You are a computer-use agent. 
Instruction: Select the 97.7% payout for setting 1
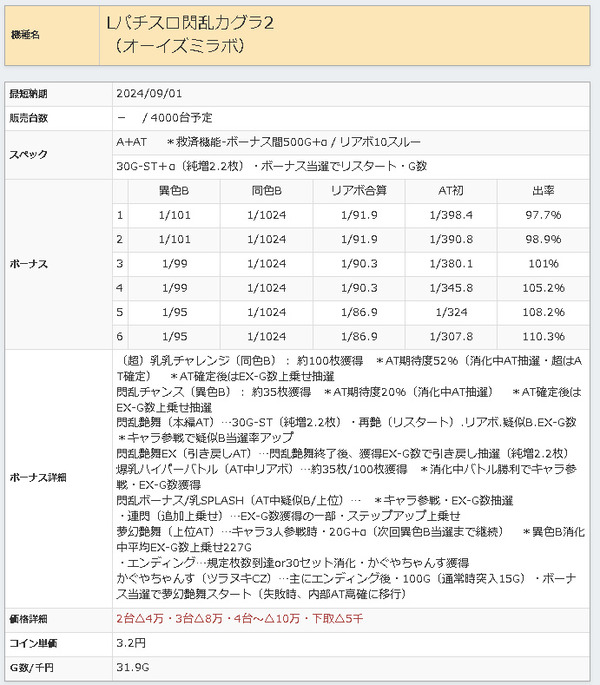(x=543, y=215)
